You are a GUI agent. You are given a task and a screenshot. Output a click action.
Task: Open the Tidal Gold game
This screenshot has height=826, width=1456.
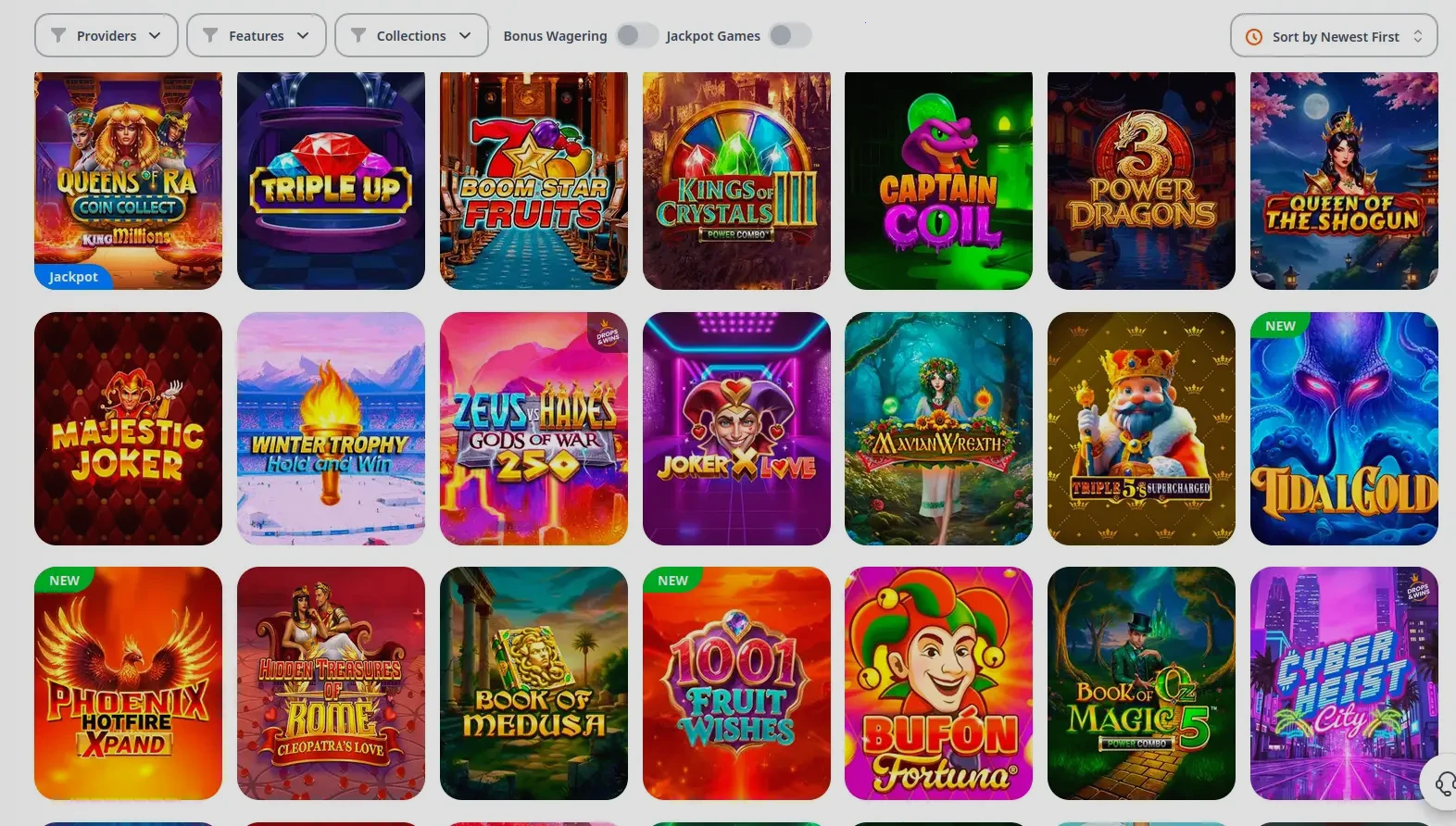[1344, 429]
